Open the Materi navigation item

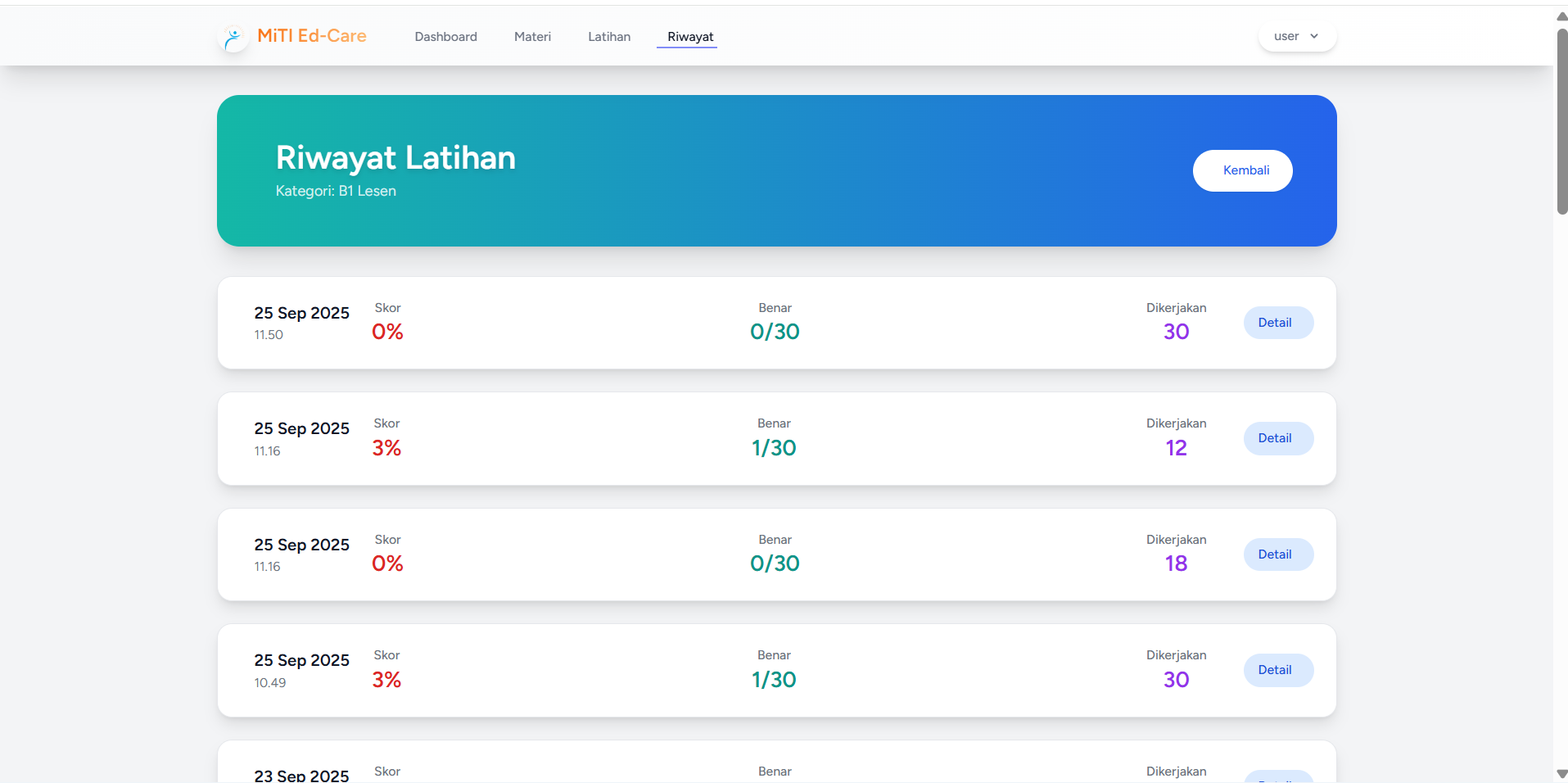tap(532, 37)
